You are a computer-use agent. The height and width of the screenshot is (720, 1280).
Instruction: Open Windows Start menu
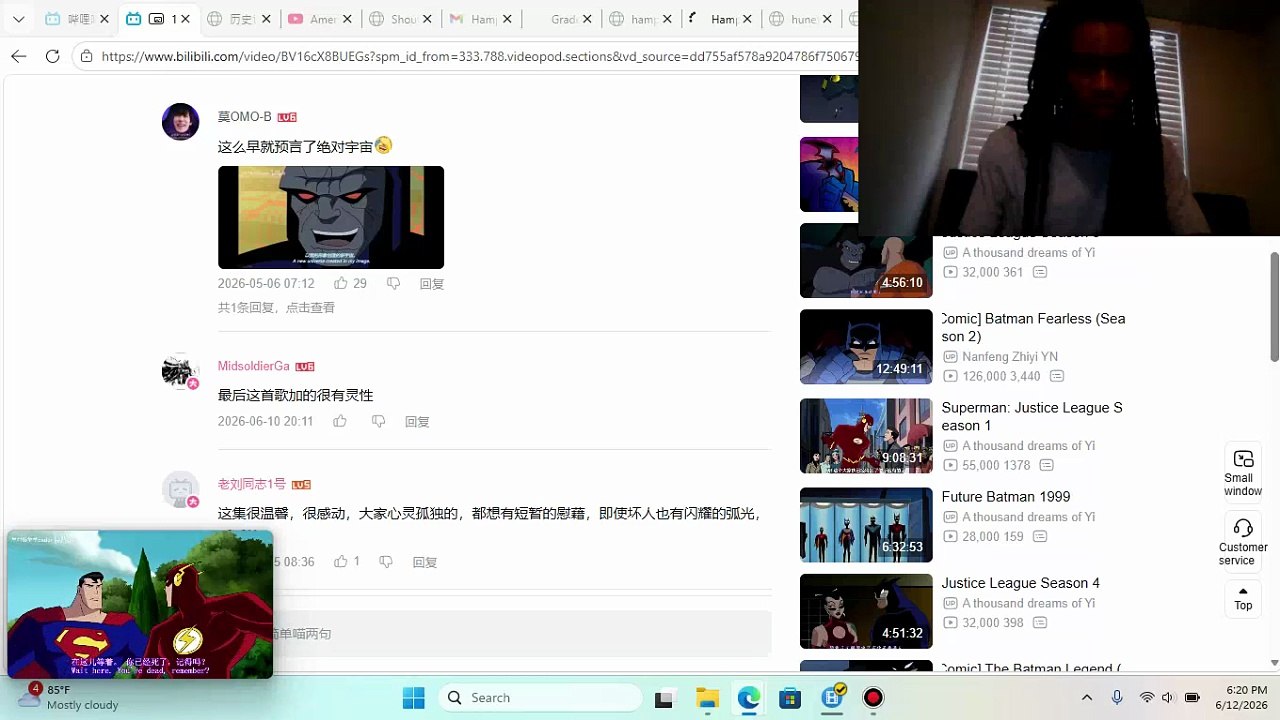click(x=413, y=698)
